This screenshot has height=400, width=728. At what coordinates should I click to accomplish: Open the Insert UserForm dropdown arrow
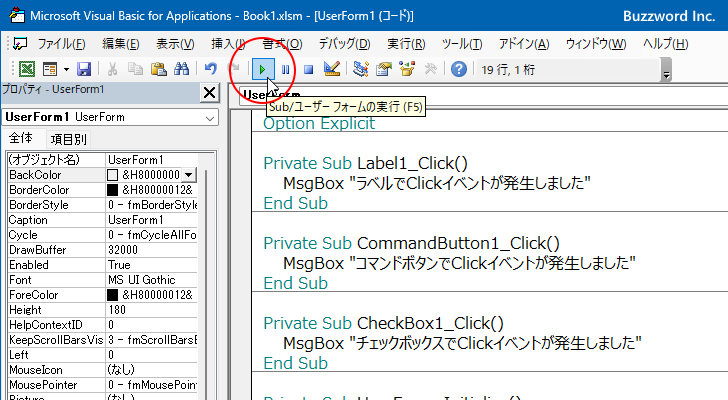(x=66, y=70)
